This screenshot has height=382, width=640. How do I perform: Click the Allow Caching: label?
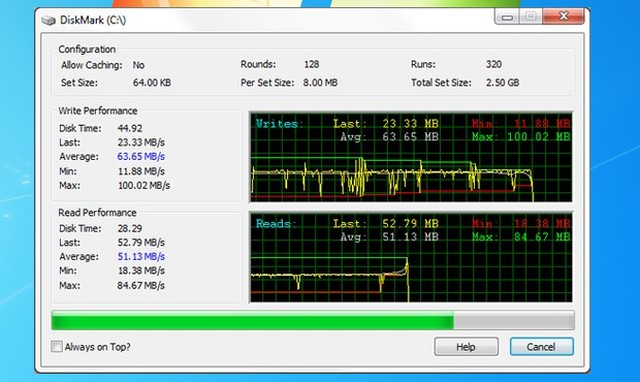point(91,65)
